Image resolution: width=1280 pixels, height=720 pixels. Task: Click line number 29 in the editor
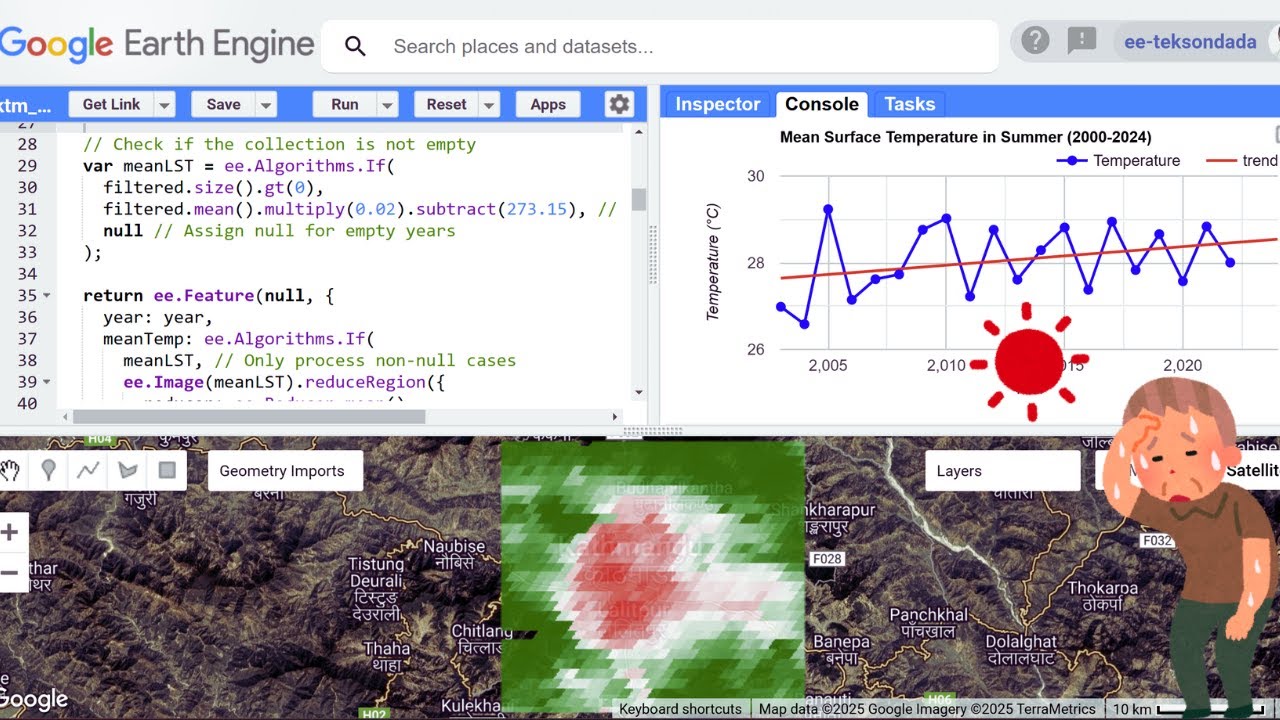27,166
